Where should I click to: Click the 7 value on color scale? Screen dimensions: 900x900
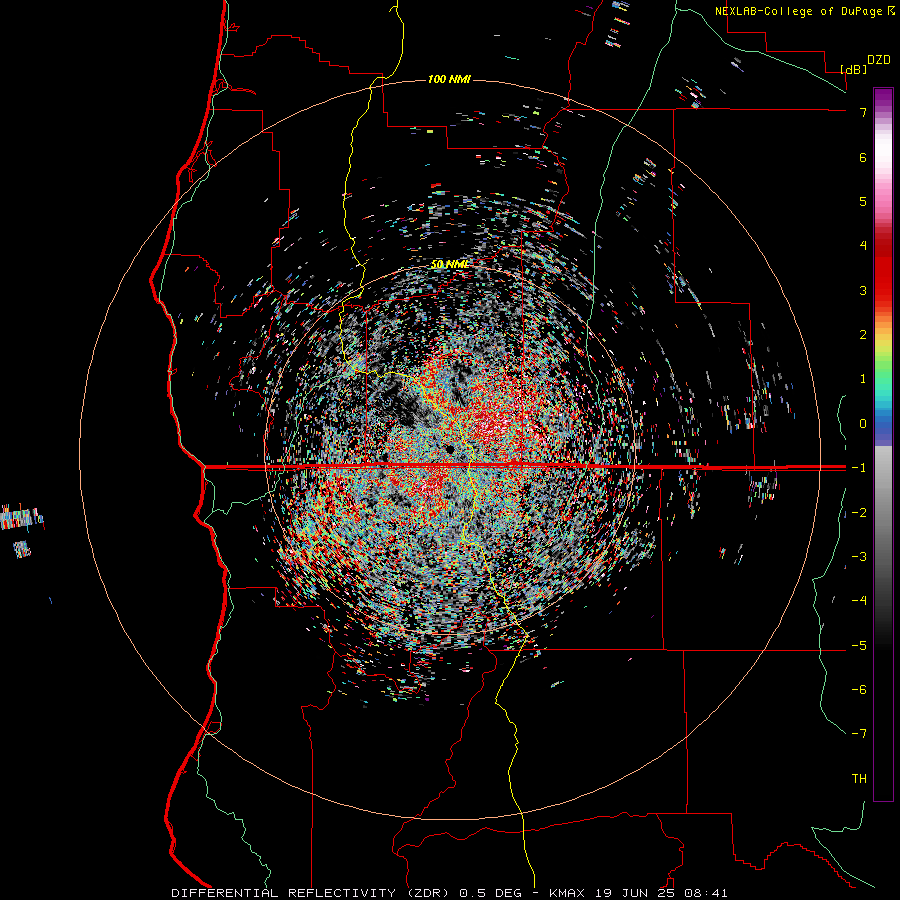[863, 112]
